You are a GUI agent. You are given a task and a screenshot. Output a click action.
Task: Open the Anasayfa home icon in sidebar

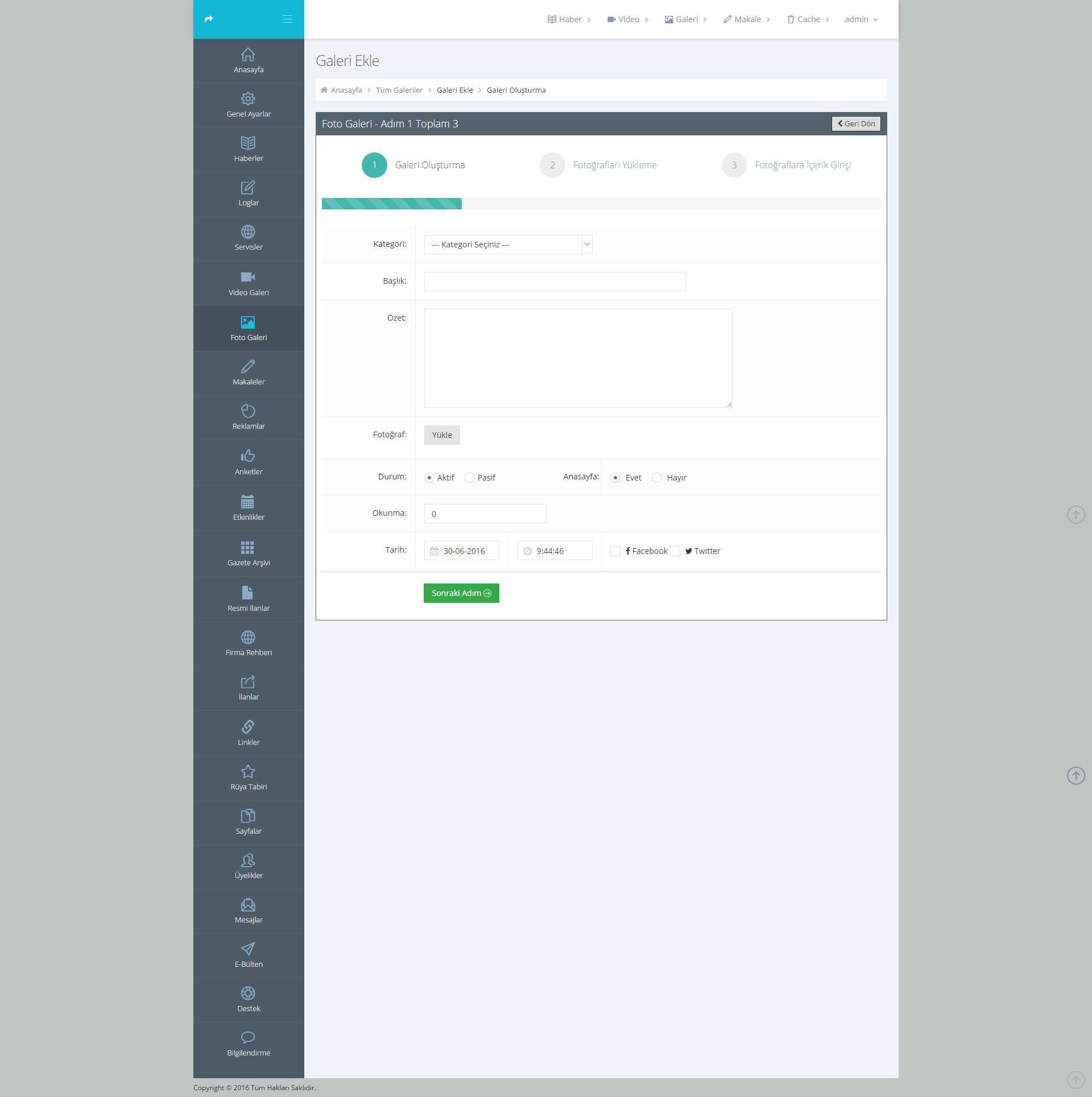[x=248, y=55]
